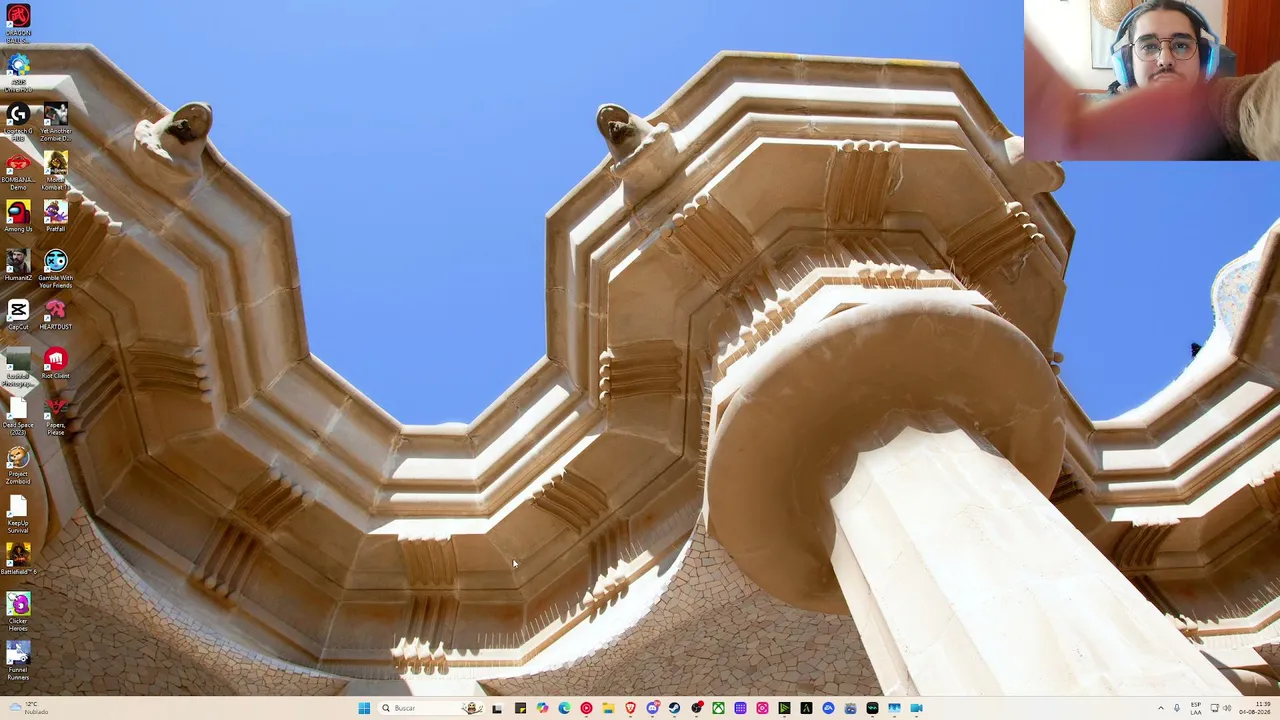Screen dimensions: 1280x720
Task: Show hidden system tray icons
Action: click(1161, 708)
